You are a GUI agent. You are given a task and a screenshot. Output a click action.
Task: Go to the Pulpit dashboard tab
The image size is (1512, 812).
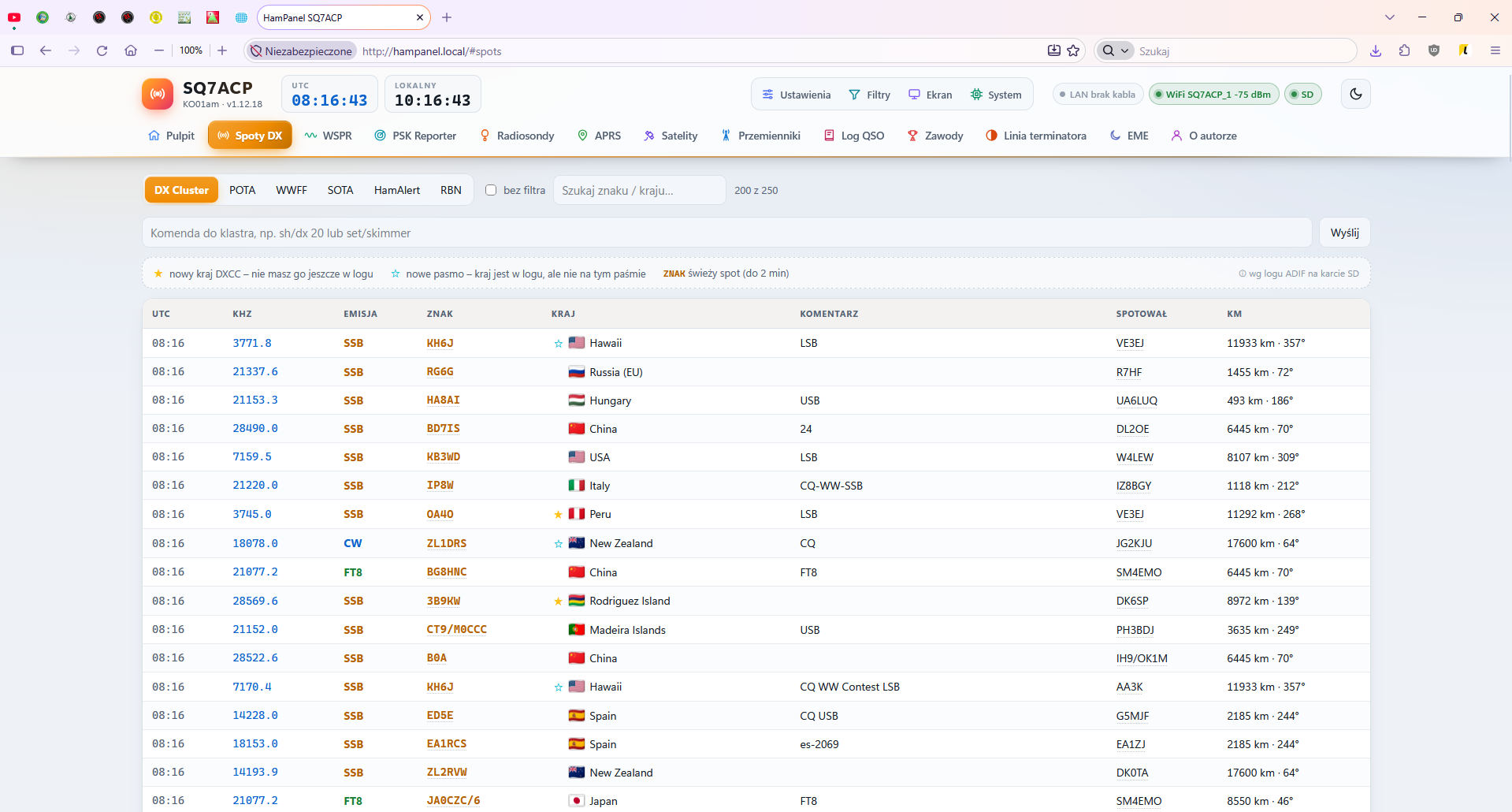[x=171, y=136]
